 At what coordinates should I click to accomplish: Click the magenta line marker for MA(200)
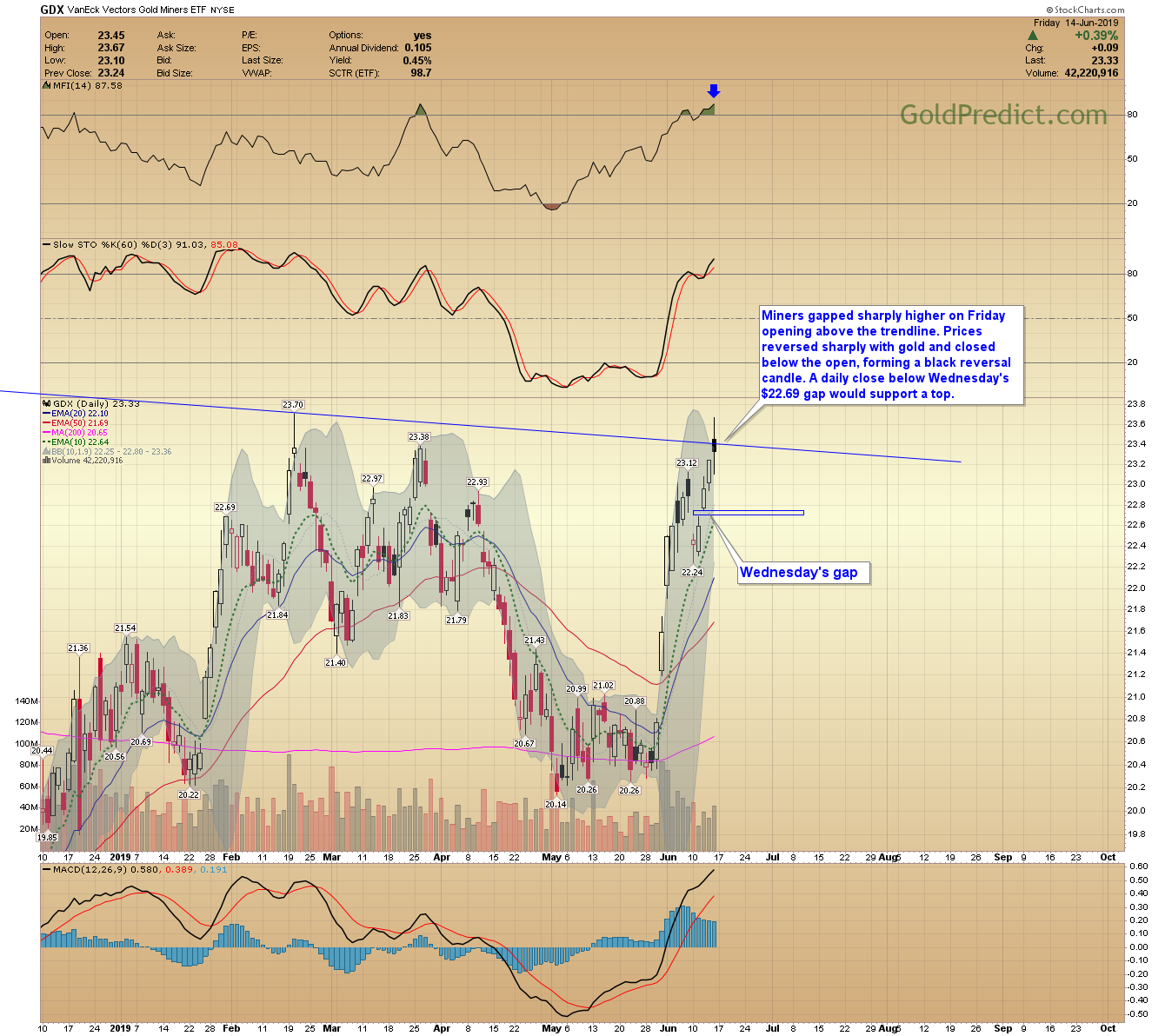[47, 433]
